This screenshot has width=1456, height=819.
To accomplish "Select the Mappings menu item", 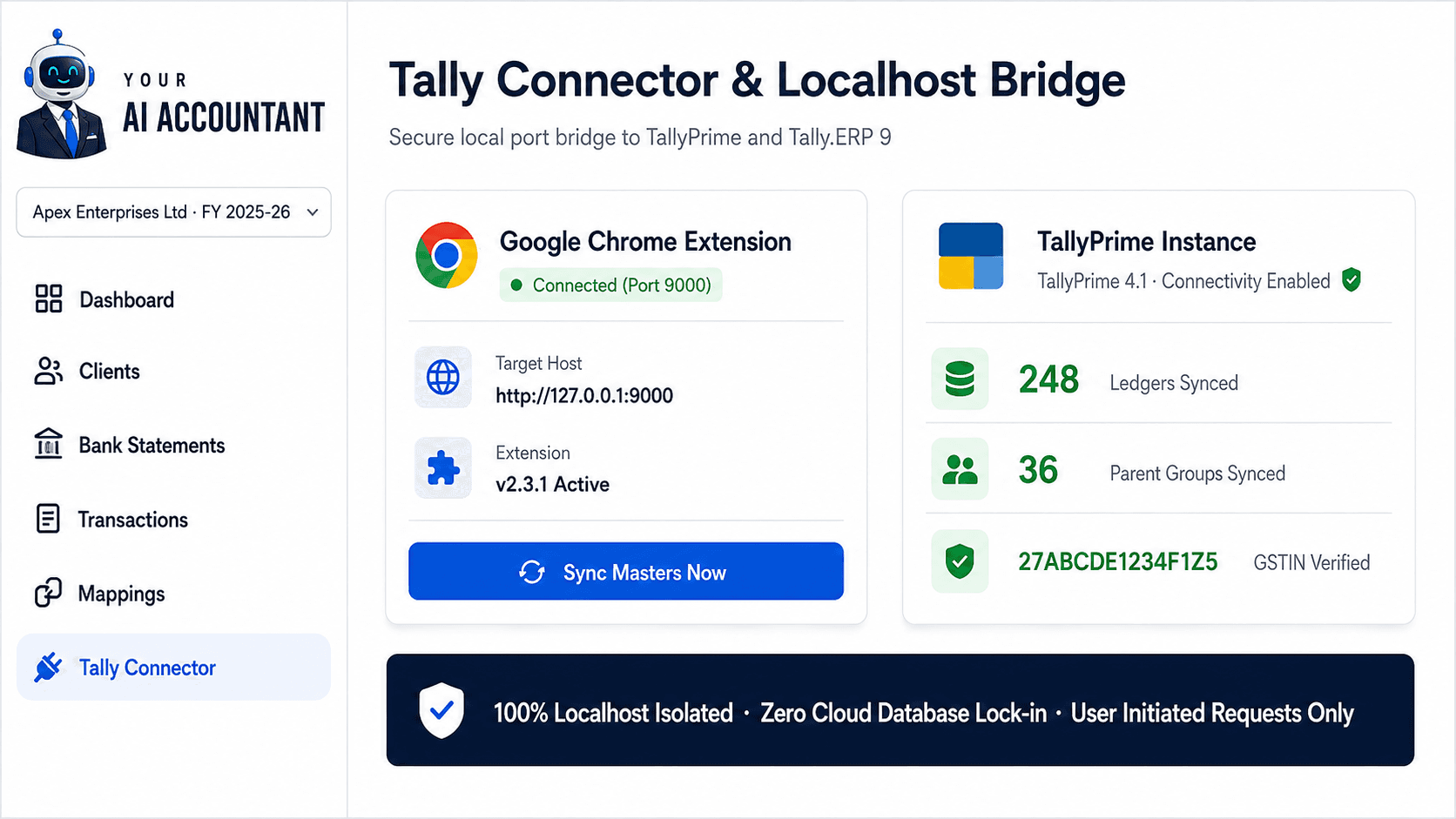I will point(173,594).
